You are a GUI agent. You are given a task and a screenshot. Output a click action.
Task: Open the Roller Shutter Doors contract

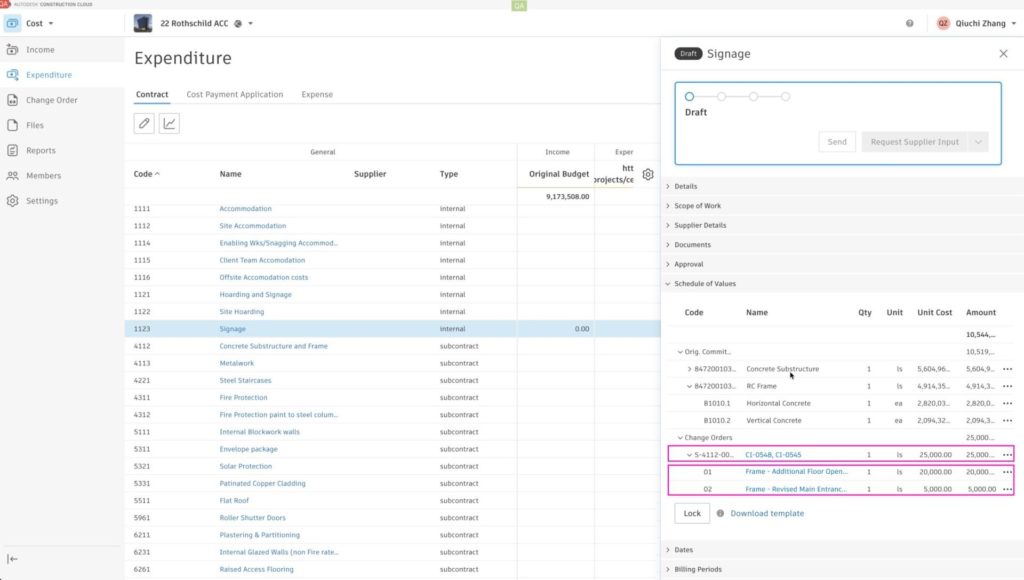click(252, 518)
